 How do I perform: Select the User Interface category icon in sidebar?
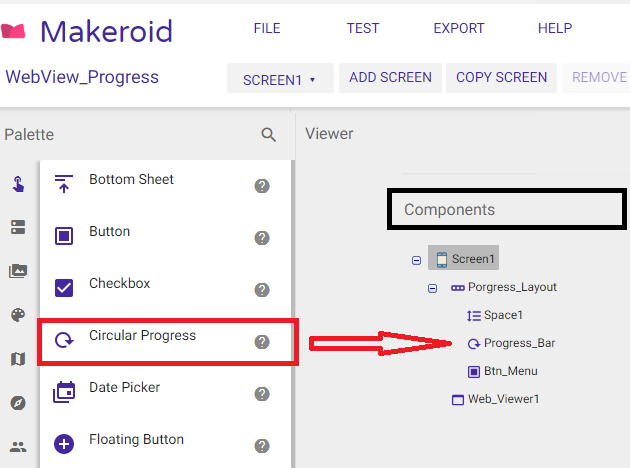[x=18, y=183]
